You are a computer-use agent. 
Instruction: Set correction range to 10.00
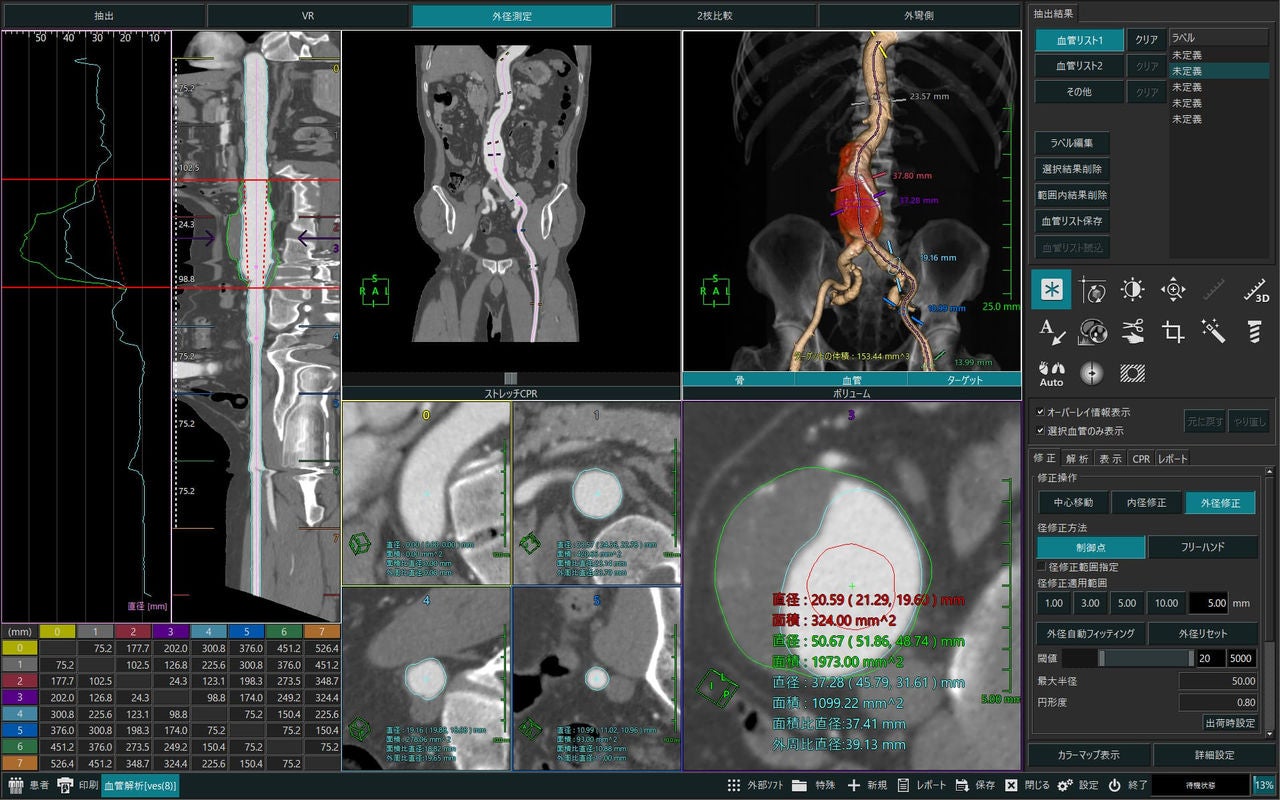click(x=1165, y=603)
